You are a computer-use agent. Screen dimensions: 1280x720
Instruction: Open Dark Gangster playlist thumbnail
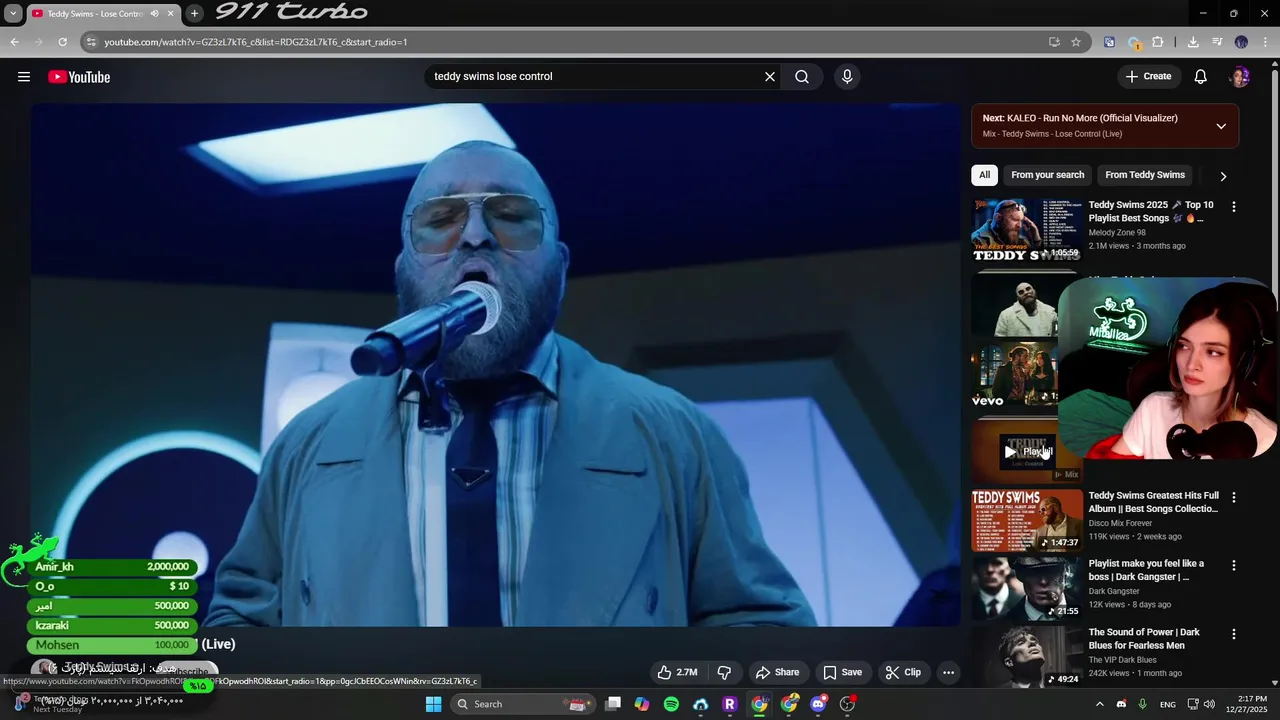click(1027, 588)
